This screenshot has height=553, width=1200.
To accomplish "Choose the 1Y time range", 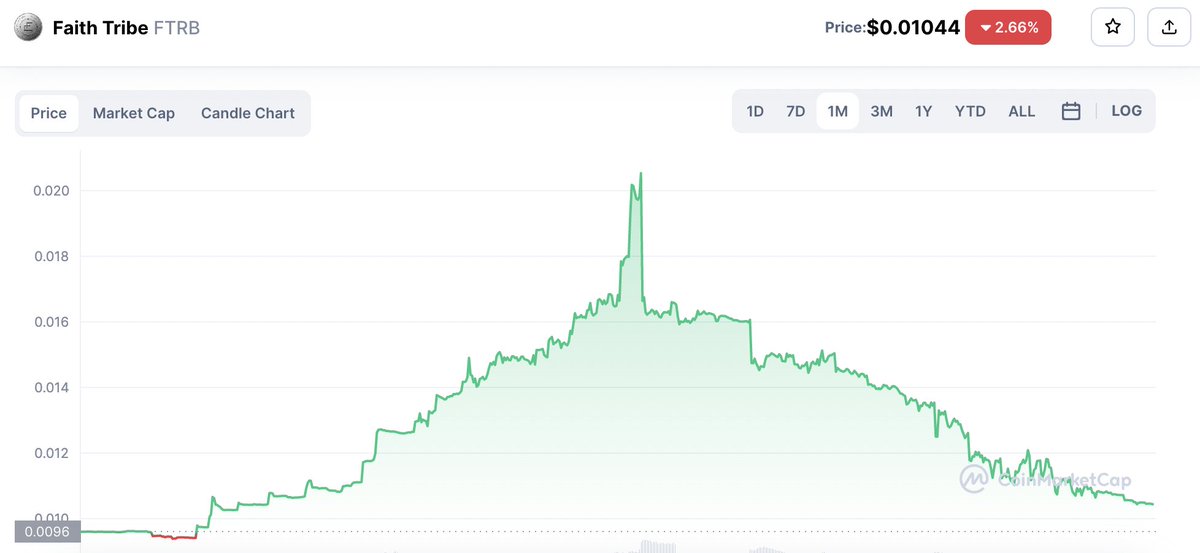I will (923, 111).
